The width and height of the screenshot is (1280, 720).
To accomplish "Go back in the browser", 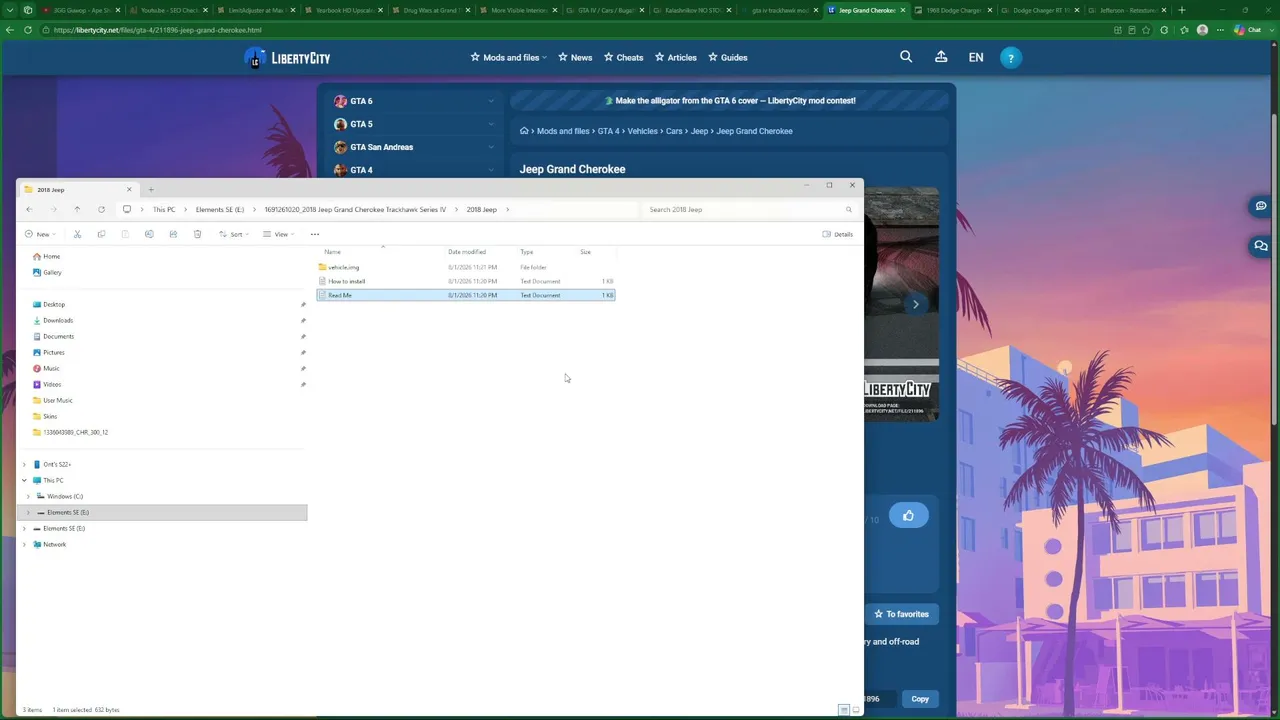I will 10,30.
